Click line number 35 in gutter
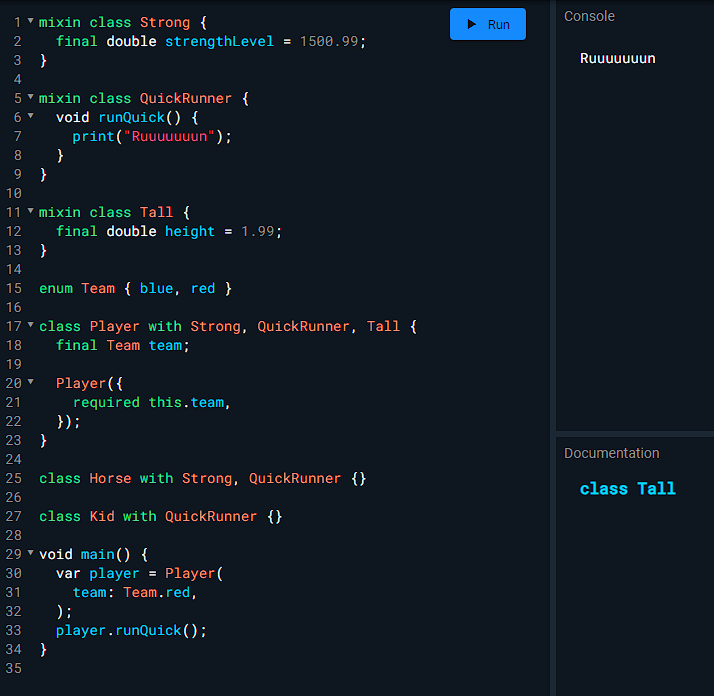Image resolution: width=714 pixels, height=696 pixels. (14, 668)
